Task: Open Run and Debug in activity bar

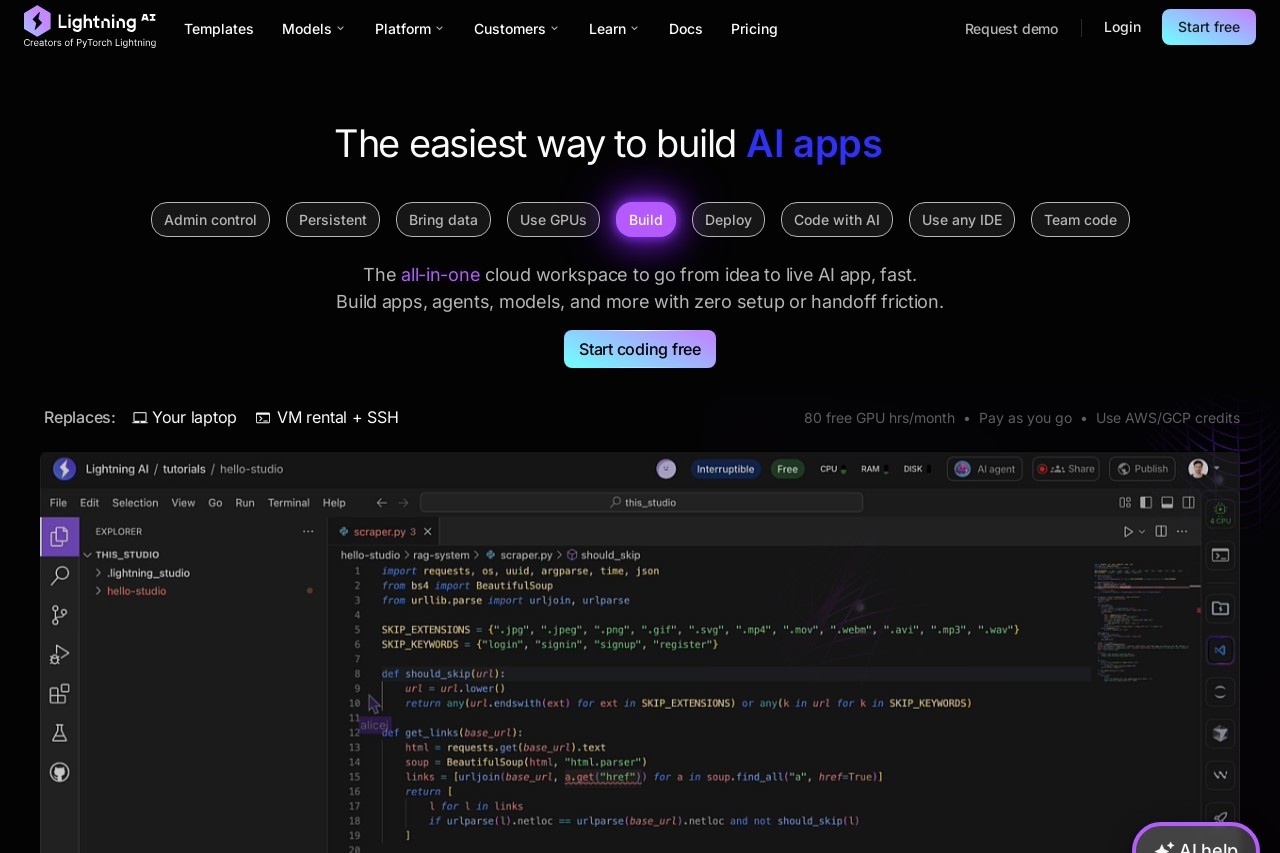Action: (x=60, y=654)
